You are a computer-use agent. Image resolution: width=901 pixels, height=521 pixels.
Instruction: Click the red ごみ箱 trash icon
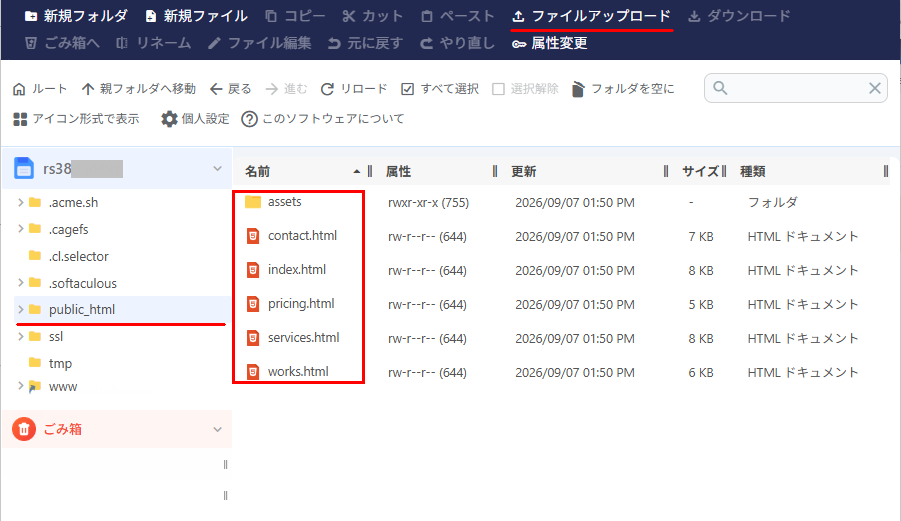point(24,429)
